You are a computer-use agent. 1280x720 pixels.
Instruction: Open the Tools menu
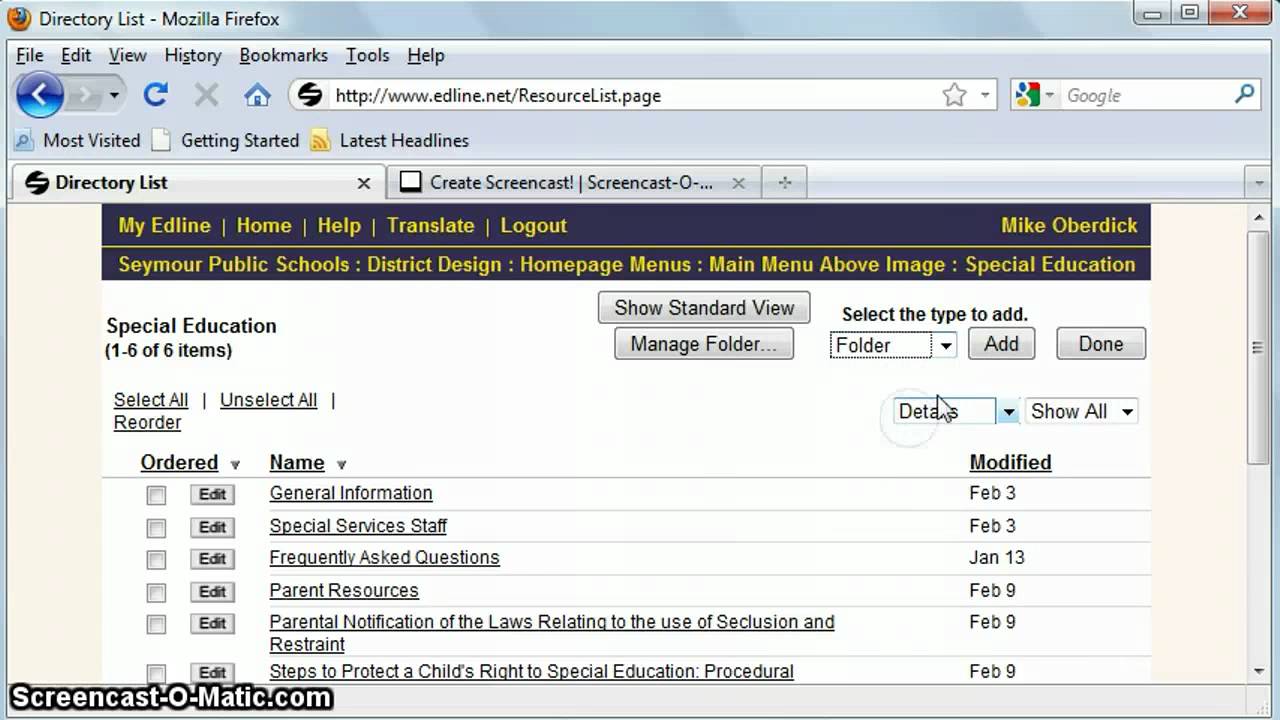pos(367,55)
